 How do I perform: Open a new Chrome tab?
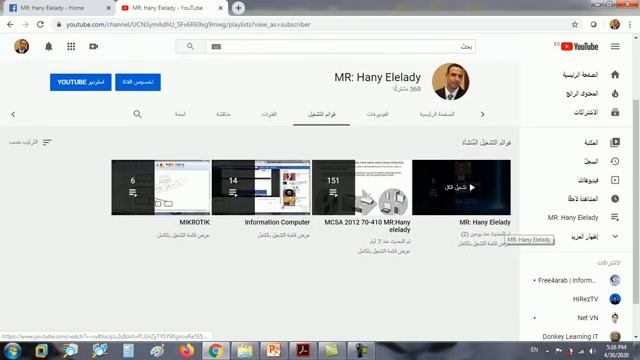(x=238, y=8)
